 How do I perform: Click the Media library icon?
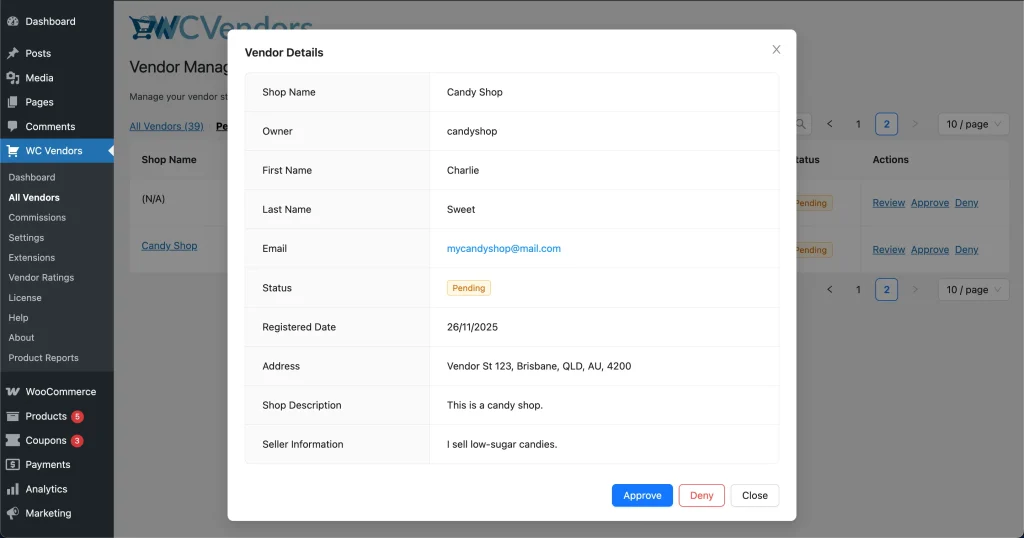pos(13,78)
